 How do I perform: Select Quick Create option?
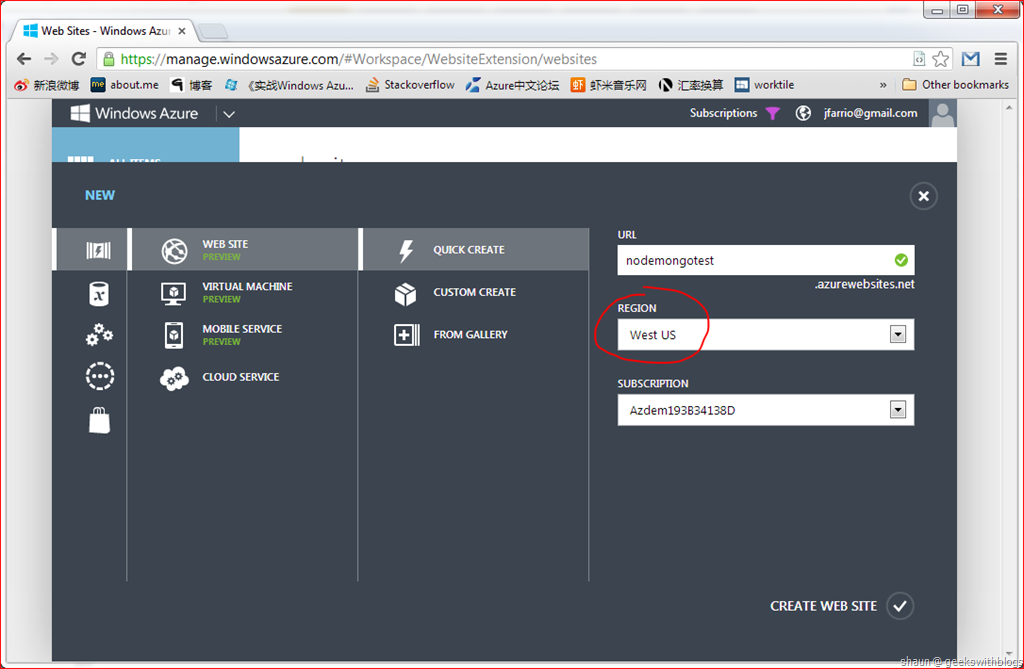(x=475, y=250)
